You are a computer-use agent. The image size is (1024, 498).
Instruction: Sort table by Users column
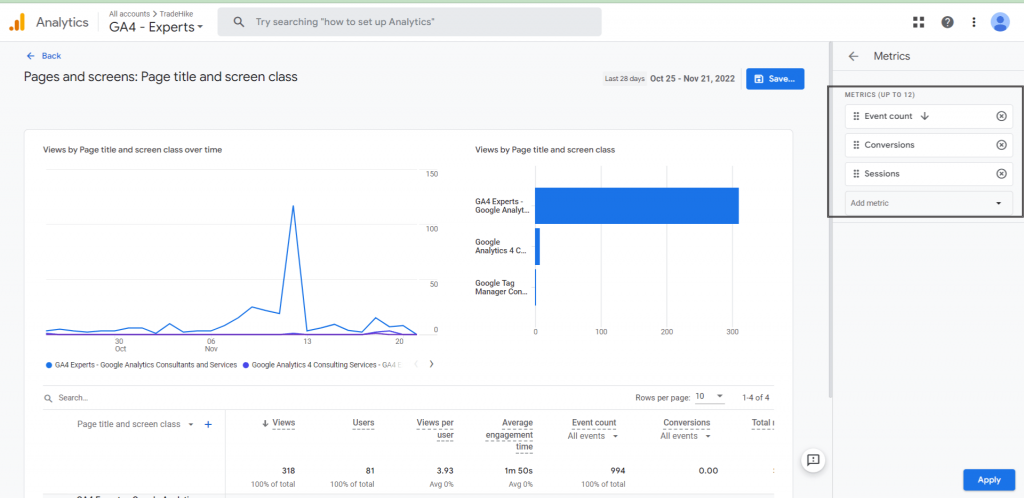363,423
